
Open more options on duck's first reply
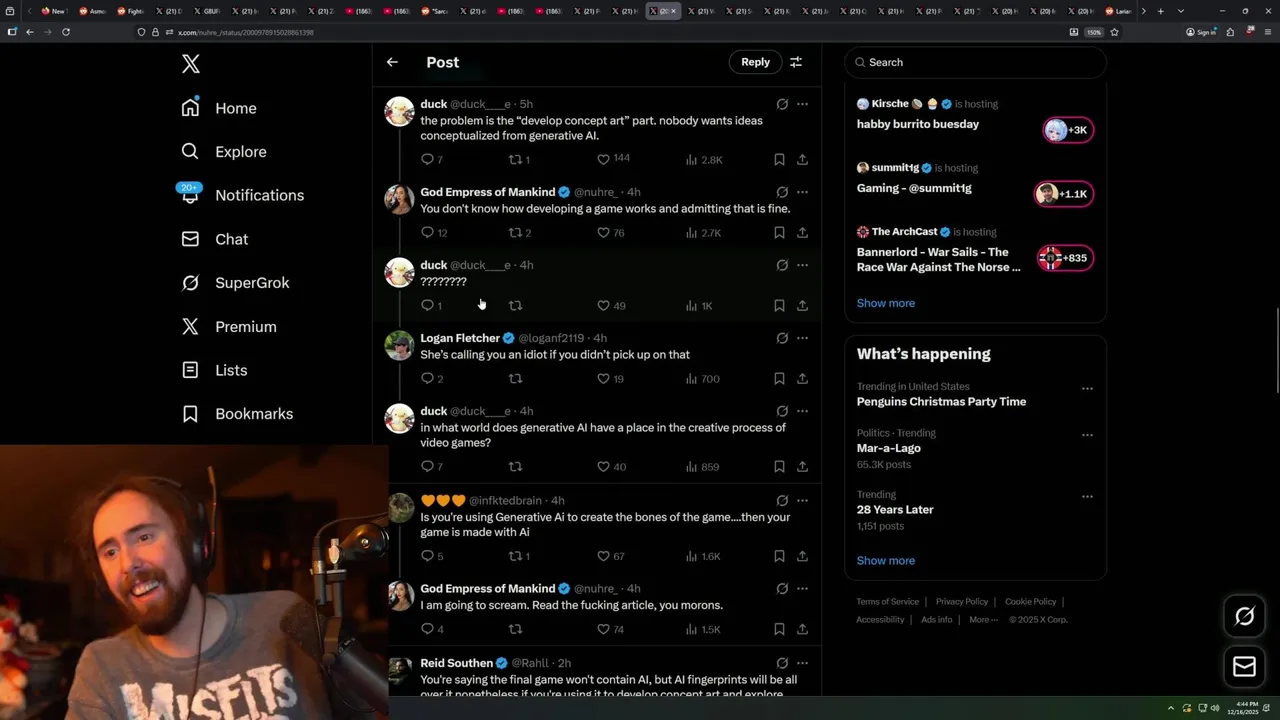point(802,104)
